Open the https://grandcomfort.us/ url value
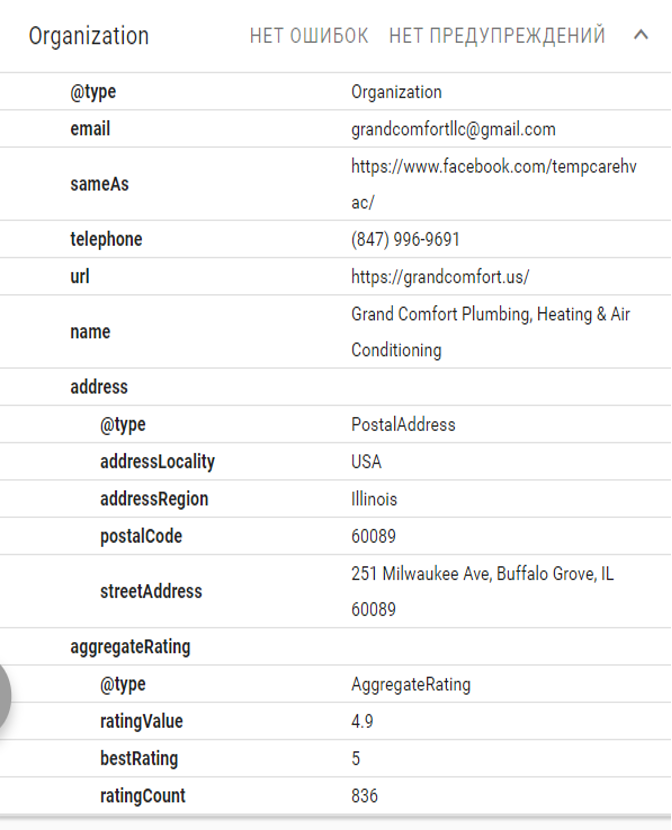Image resolution: width=672 pixels, height=830 pixels. coord(440,277)
